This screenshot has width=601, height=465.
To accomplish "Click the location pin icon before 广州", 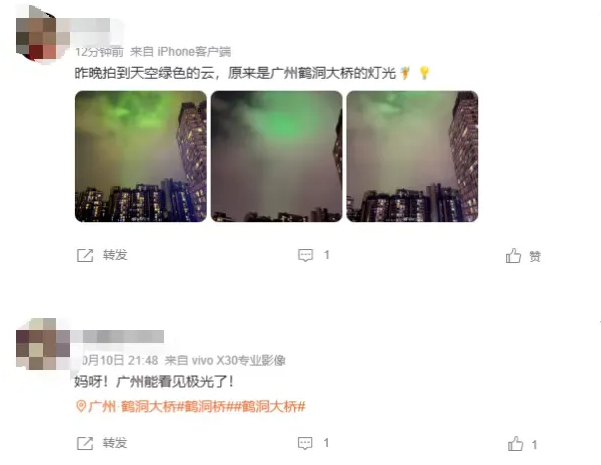I will pyautogui.click(x=80, y=406).
